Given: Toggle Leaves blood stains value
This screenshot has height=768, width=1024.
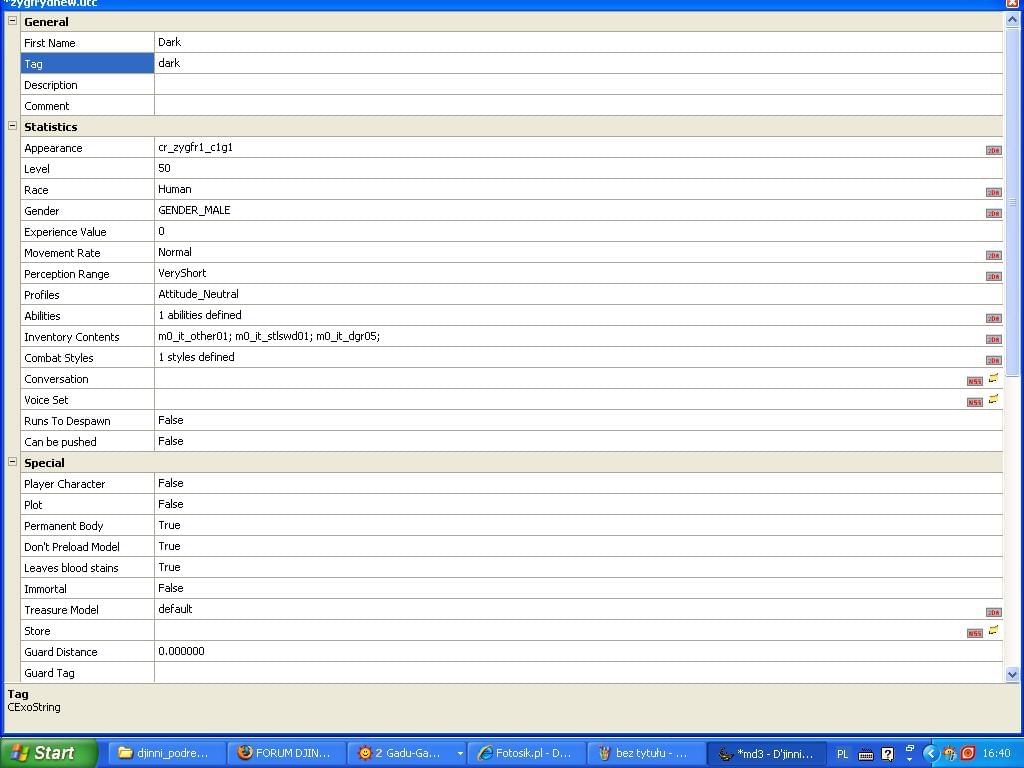Looking at the screenshot, I should (x=578, y=568).
